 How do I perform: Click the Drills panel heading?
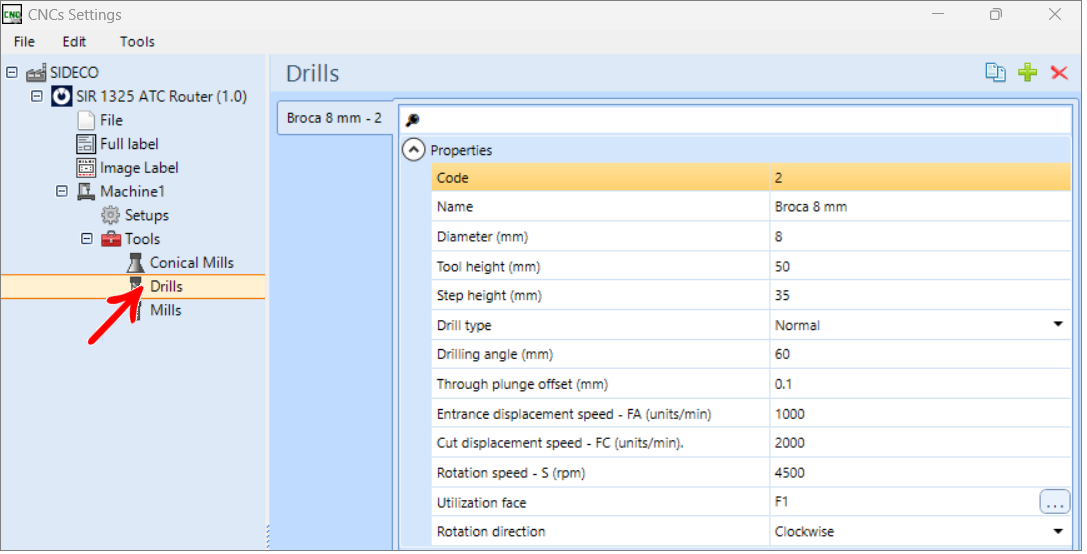tap(313, 73)
